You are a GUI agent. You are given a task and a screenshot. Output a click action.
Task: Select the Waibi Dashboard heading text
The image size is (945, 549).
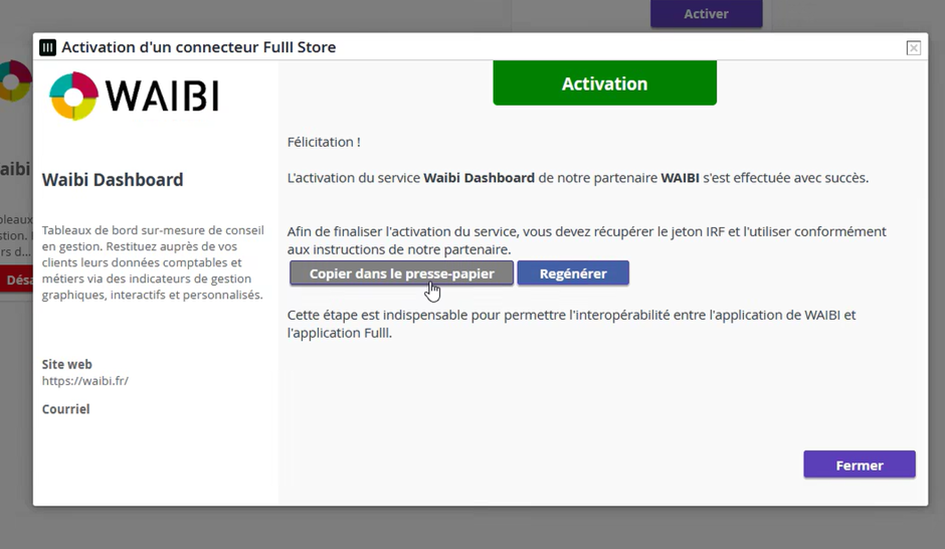click(112, 180)
